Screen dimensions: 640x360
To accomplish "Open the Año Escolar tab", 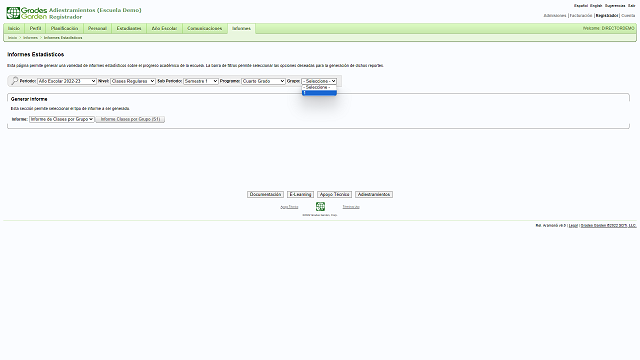I will pyautogui.click(x=164, y=29).
